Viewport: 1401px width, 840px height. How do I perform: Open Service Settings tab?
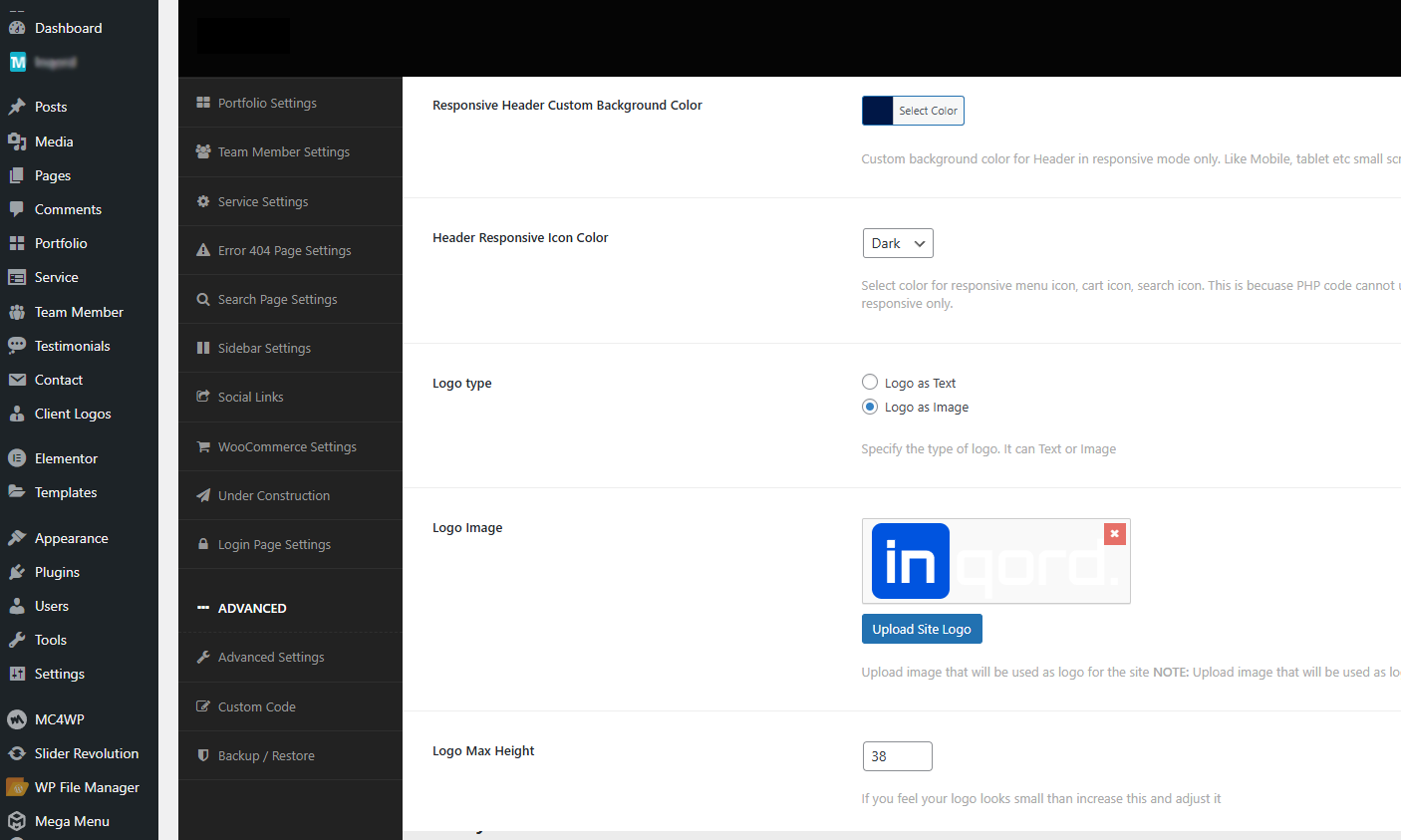290,201
